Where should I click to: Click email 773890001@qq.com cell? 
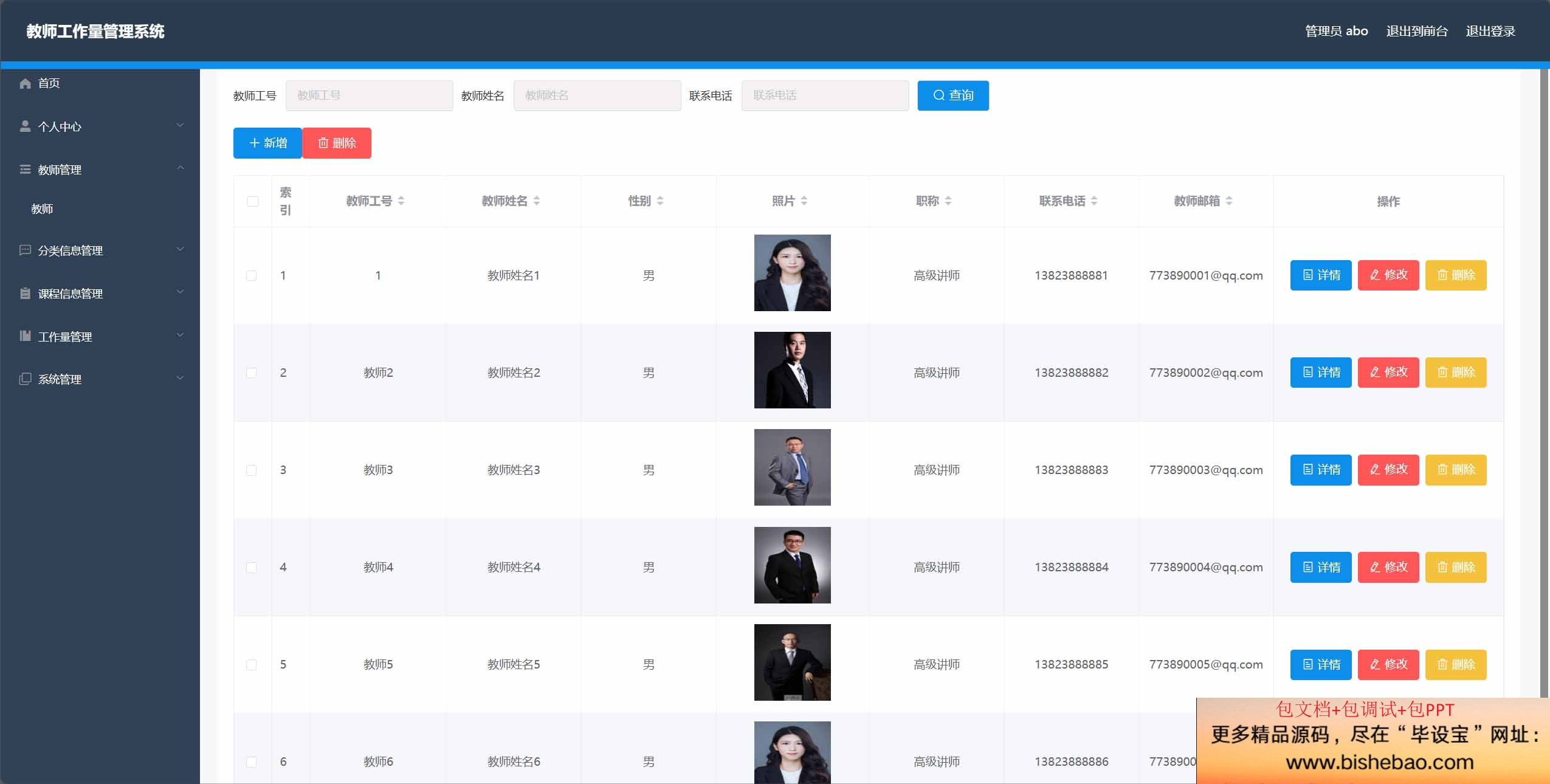pos(1206,275)
